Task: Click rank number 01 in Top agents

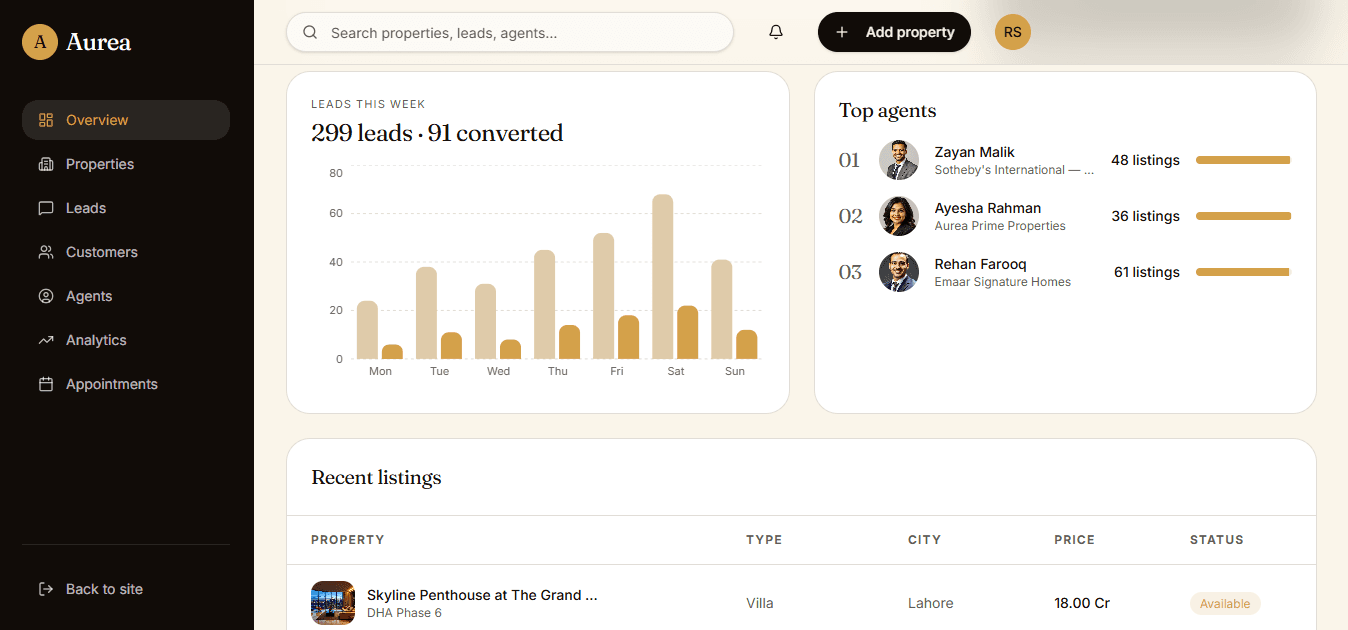Action: [x=849, y=160]
